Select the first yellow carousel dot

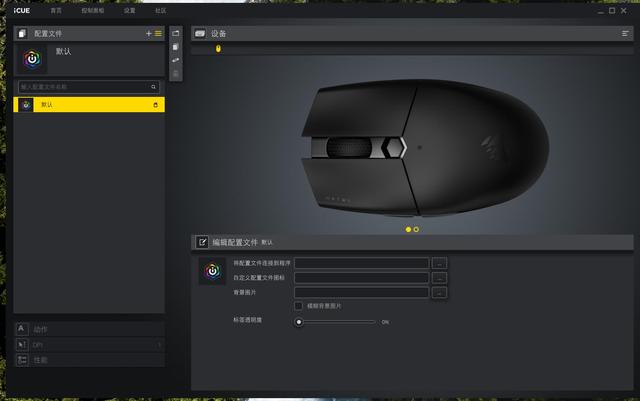click(x=408, y=229)
